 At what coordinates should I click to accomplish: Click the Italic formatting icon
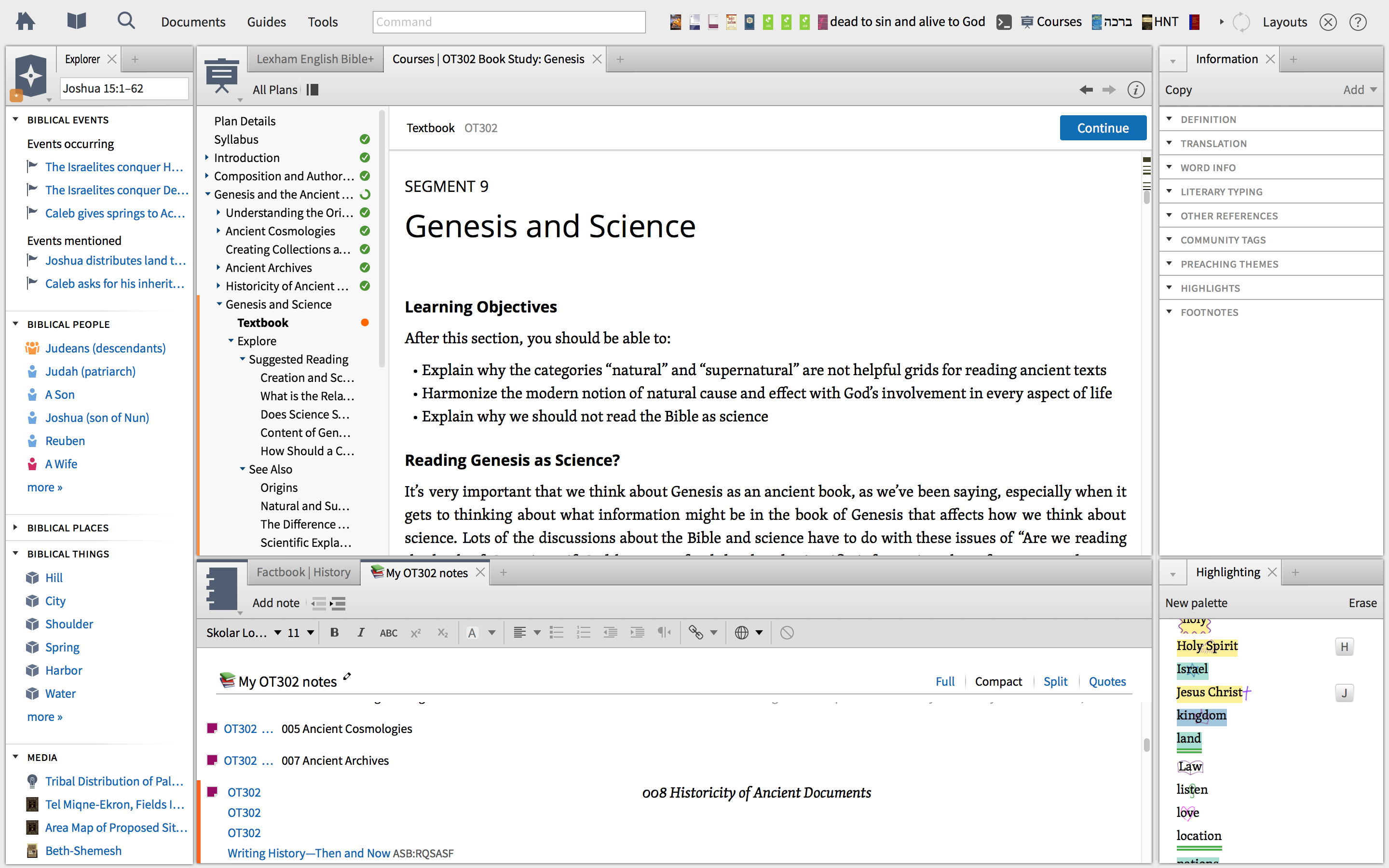(360, 633)
